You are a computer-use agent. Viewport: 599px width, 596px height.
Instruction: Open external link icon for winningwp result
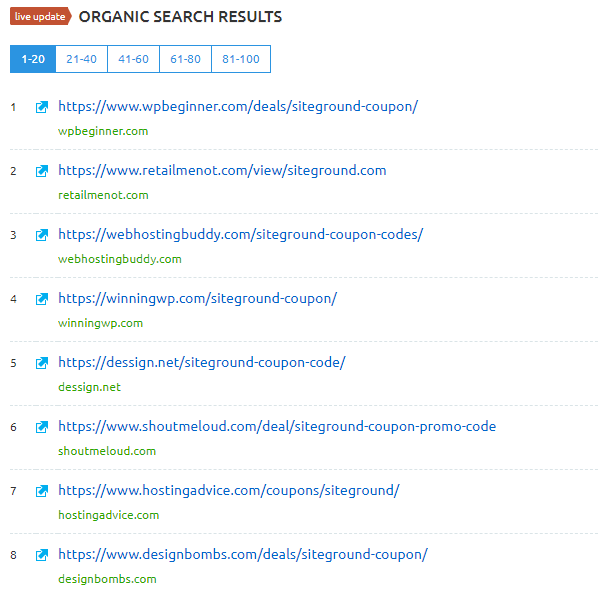click(42, 299)
